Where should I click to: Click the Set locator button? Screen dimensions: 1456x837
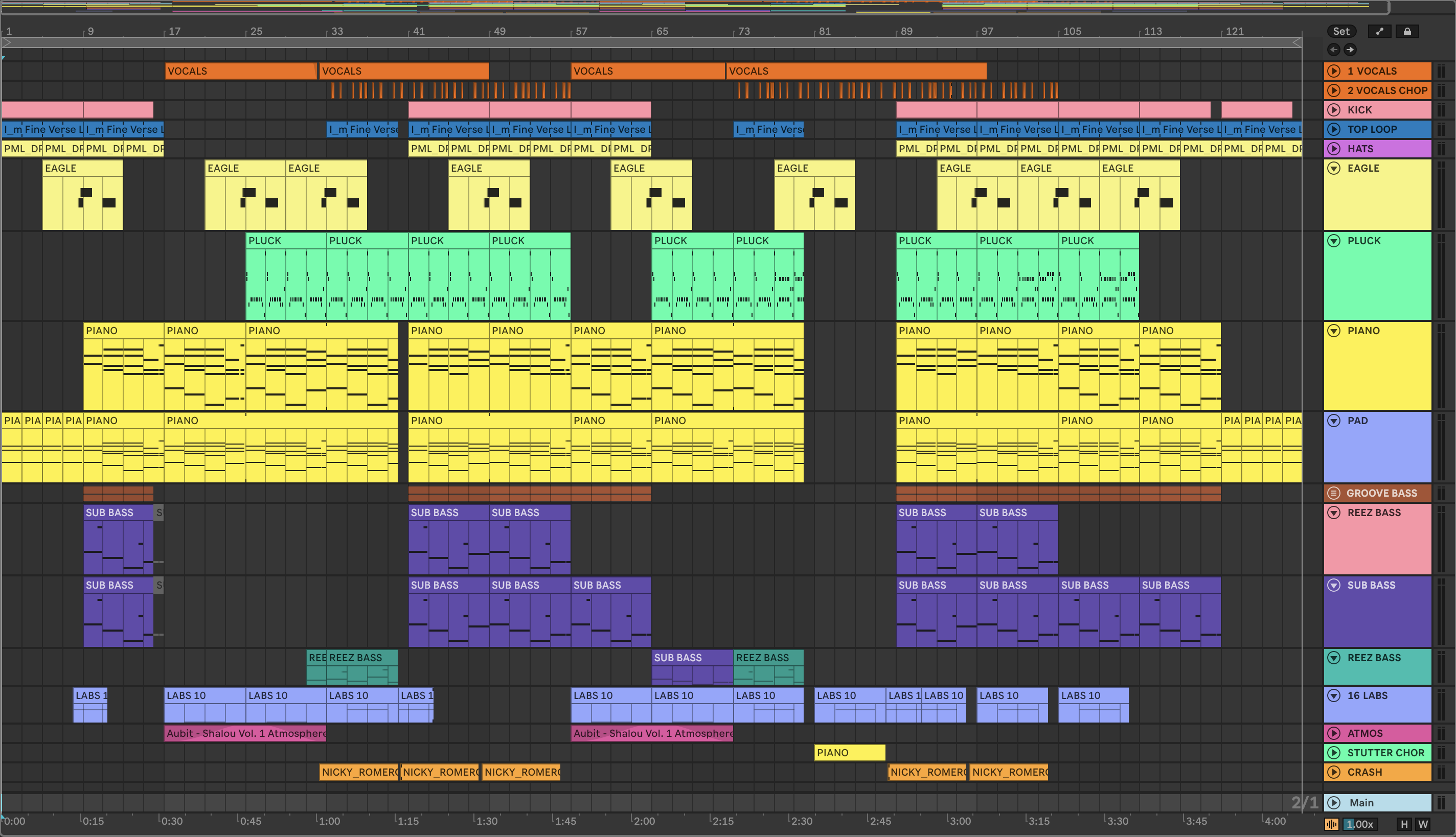click(1341, 32)
